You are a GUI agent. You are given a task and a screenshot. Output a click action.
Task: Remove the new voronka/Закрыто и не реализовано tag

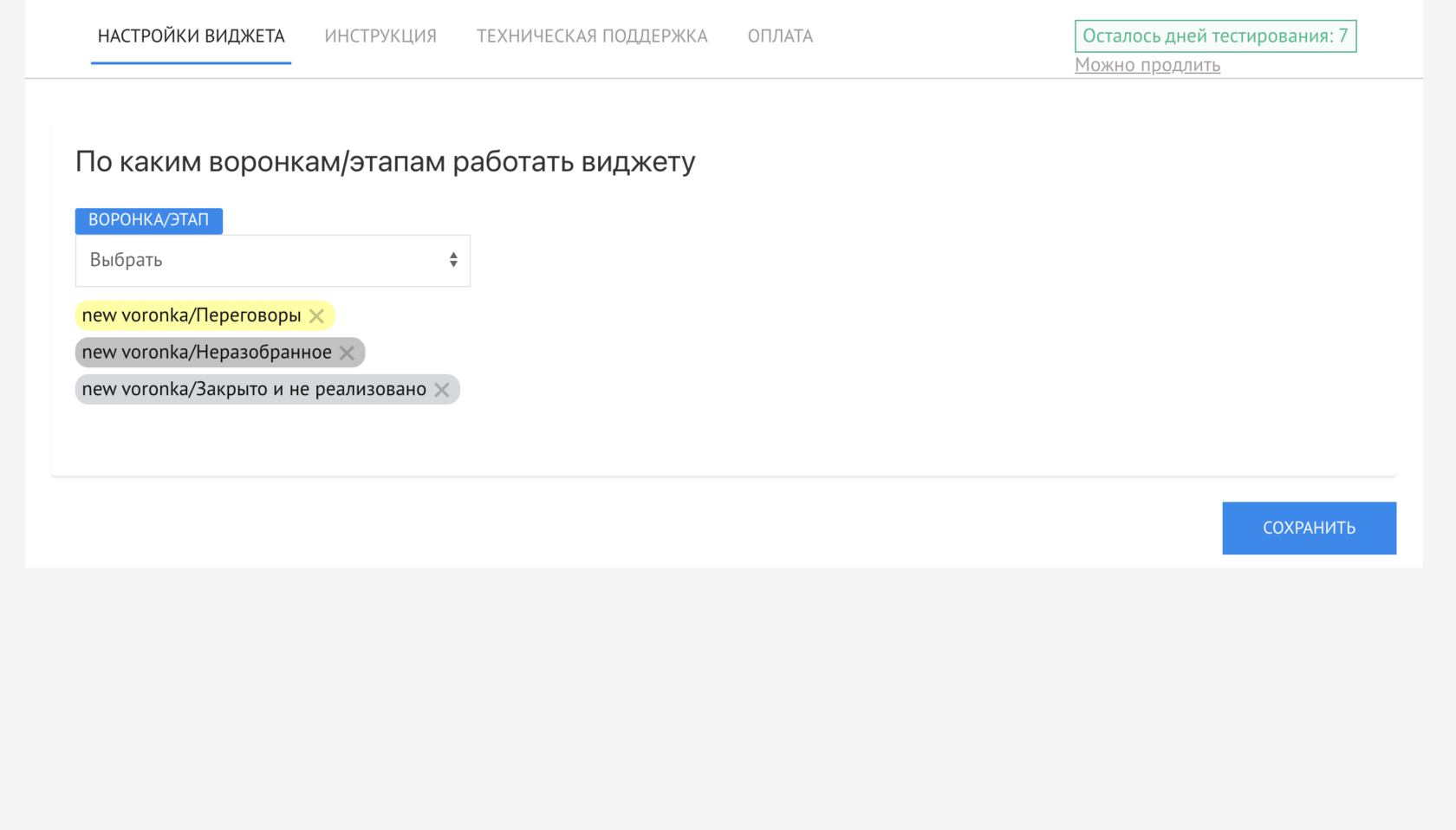tap(442, 389)
